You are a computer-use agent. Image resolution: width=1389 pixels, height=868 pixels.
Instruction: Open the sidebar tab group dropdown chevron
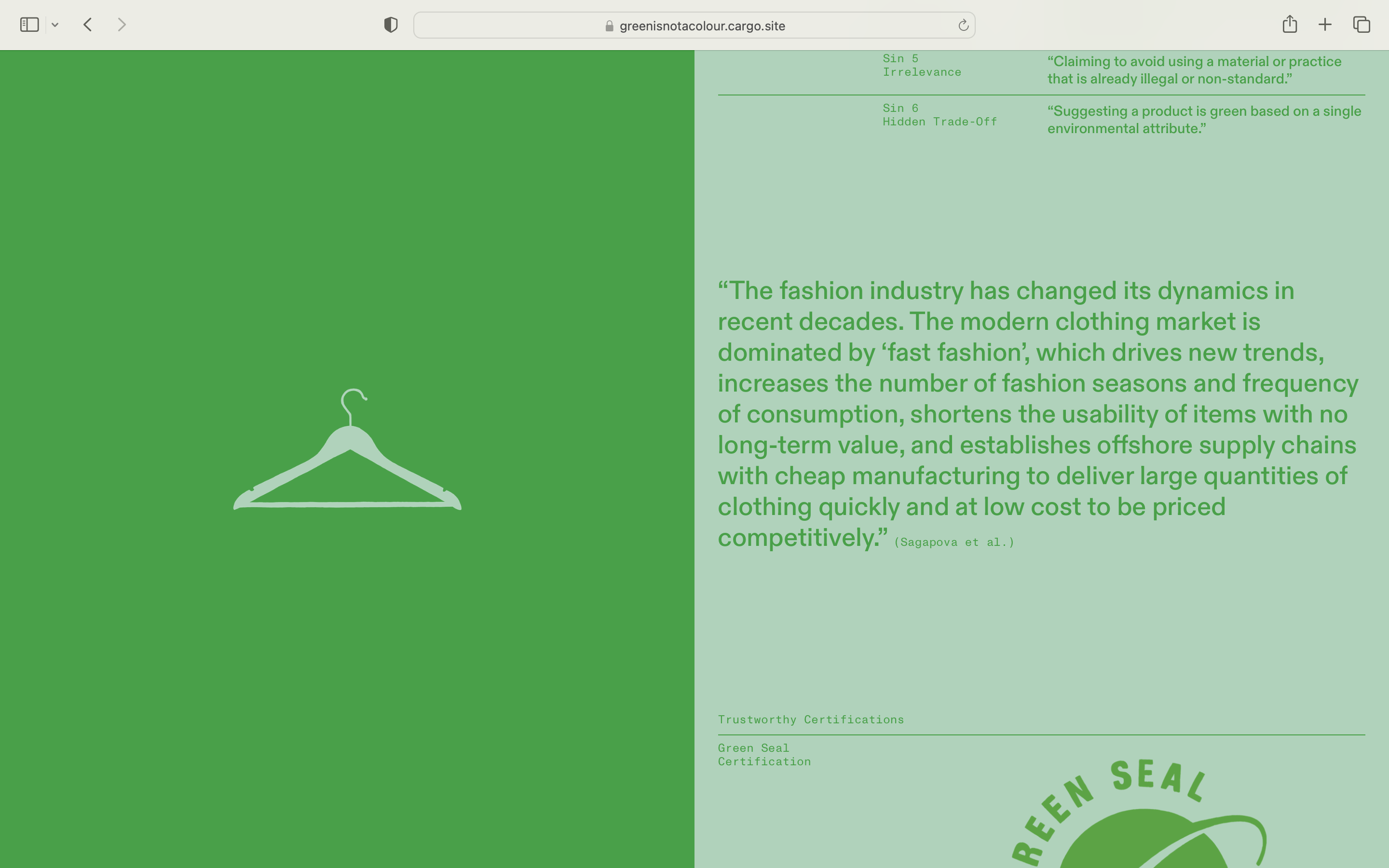pos(55,25)
